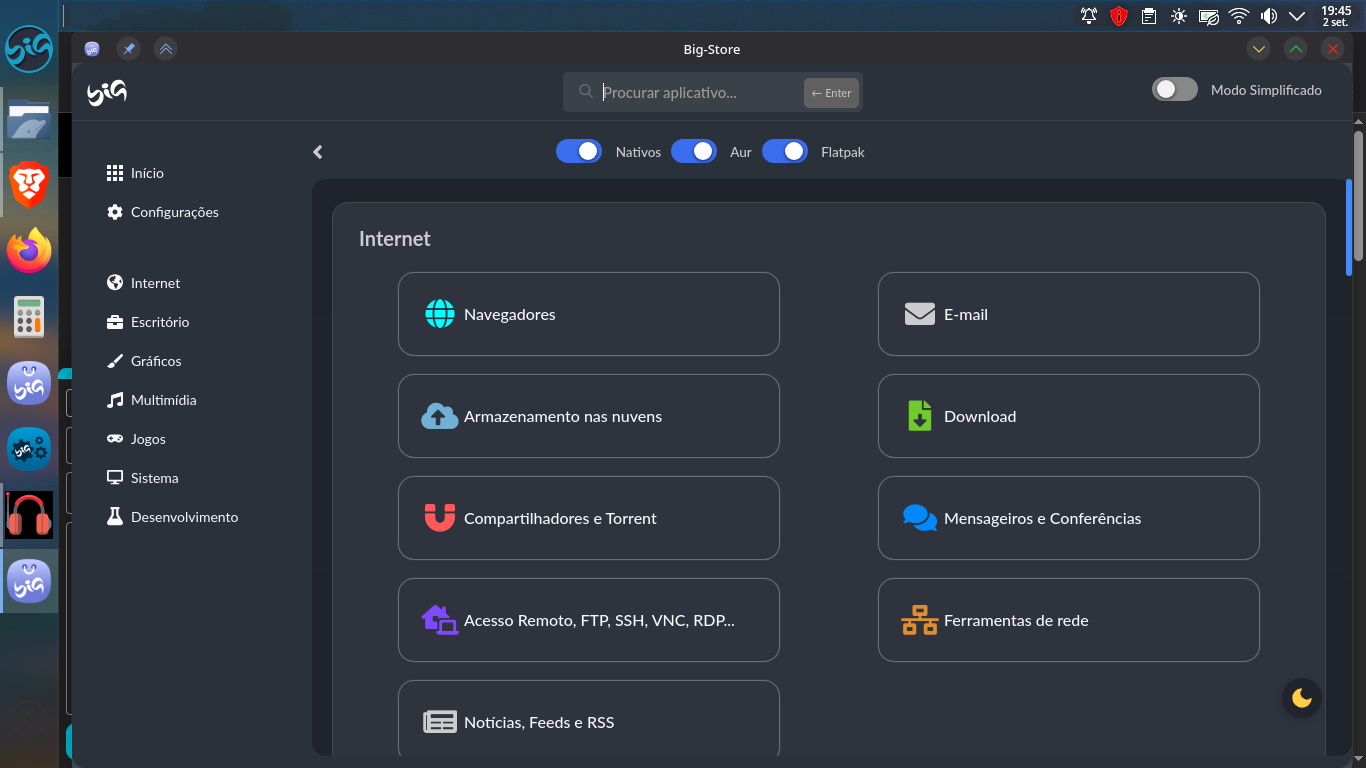Open the clock showing 19:45
The image size is (1366, 768).
(x=1336, y=16)
